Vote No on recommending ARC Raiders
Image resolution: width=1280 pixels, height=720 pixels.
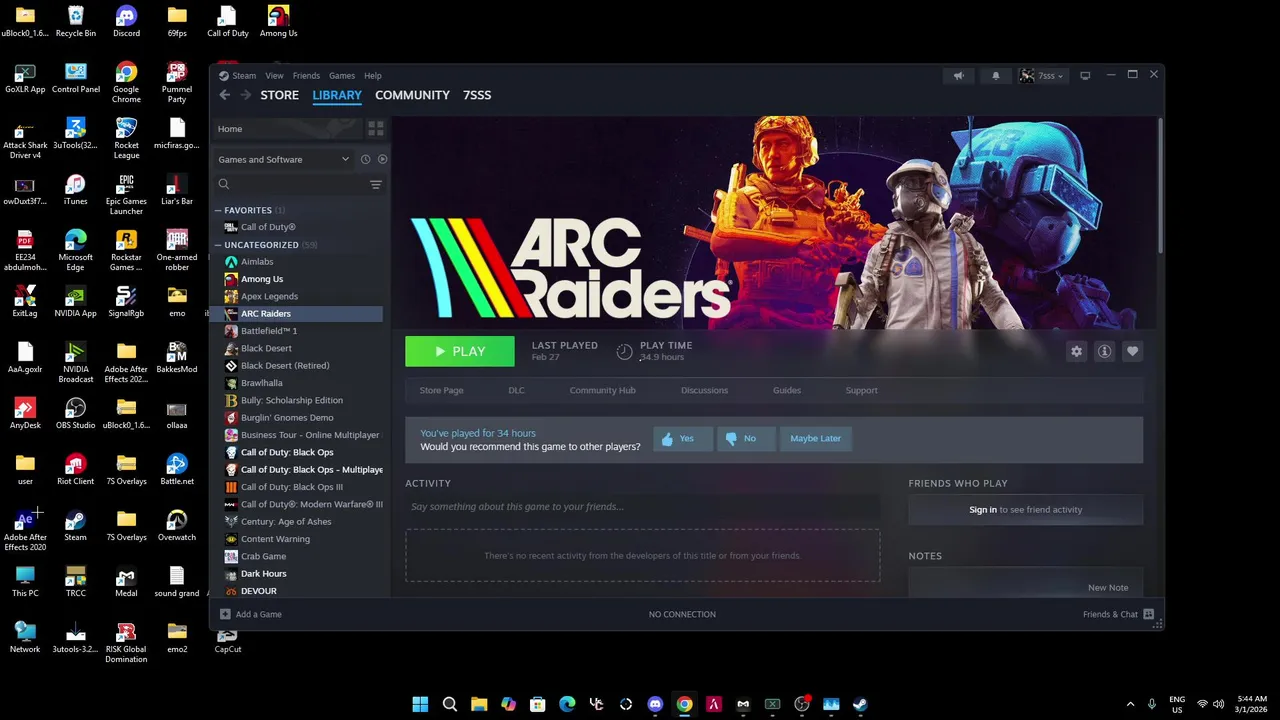pyautogui.click(x=746, y=438)
